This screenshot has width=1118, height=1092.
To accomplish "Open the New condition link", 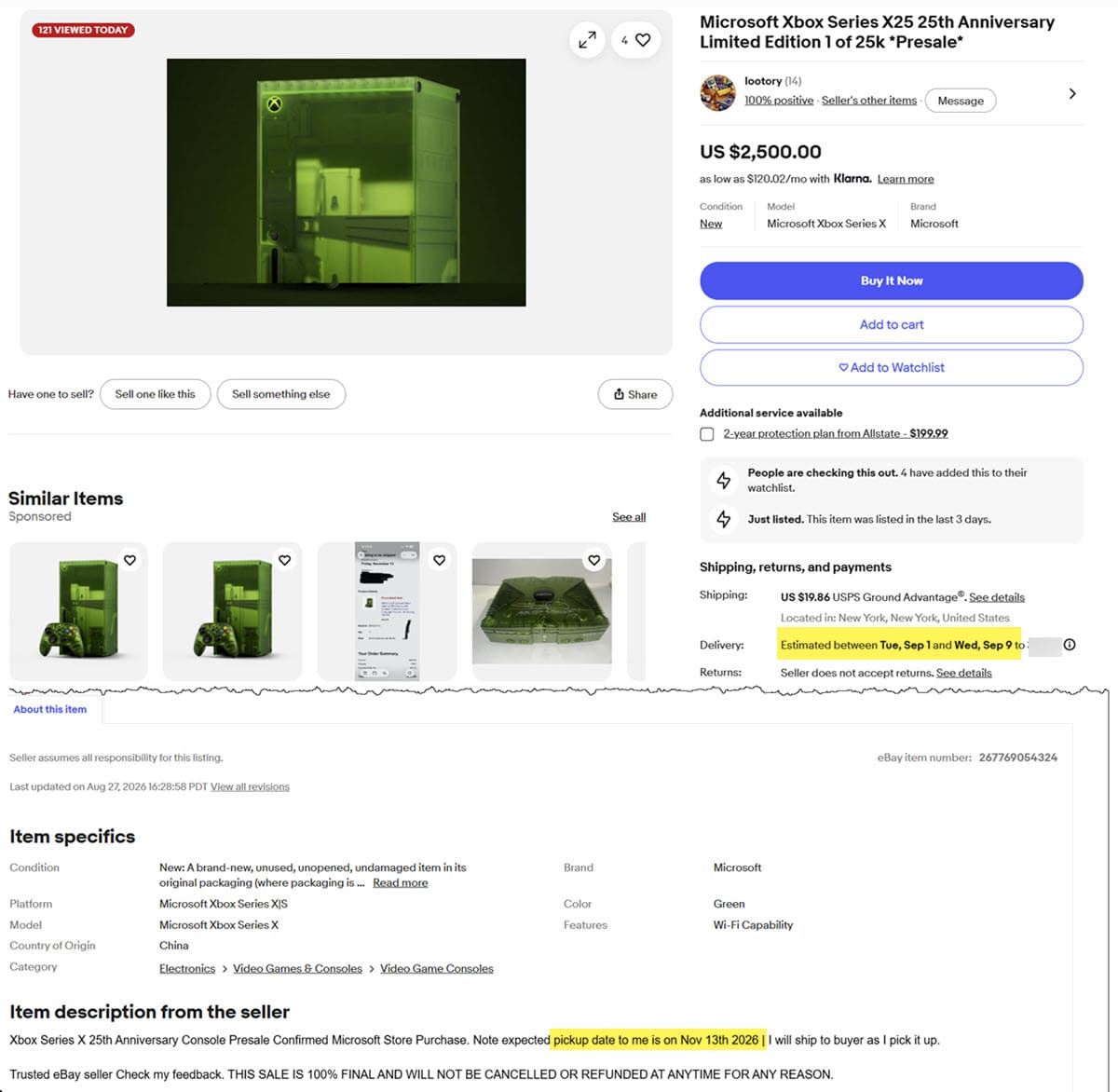I will [711, 224].
